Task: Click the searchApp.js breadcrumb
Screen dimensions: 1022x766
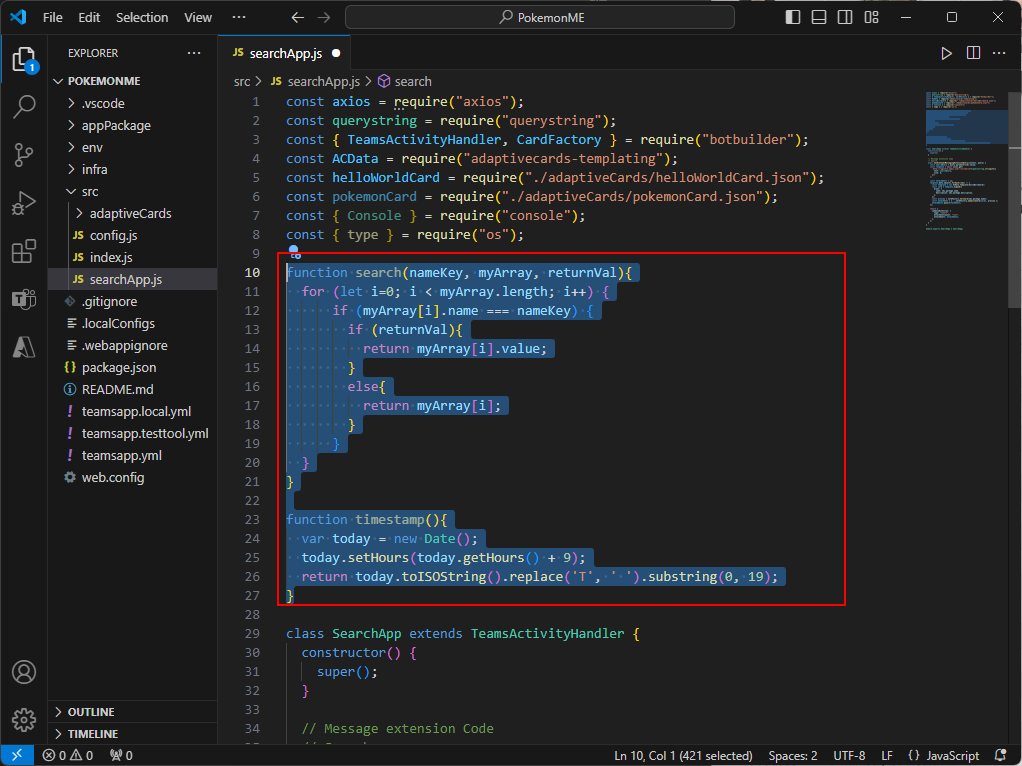Action: pyautogui.click(x=315, y=81)
